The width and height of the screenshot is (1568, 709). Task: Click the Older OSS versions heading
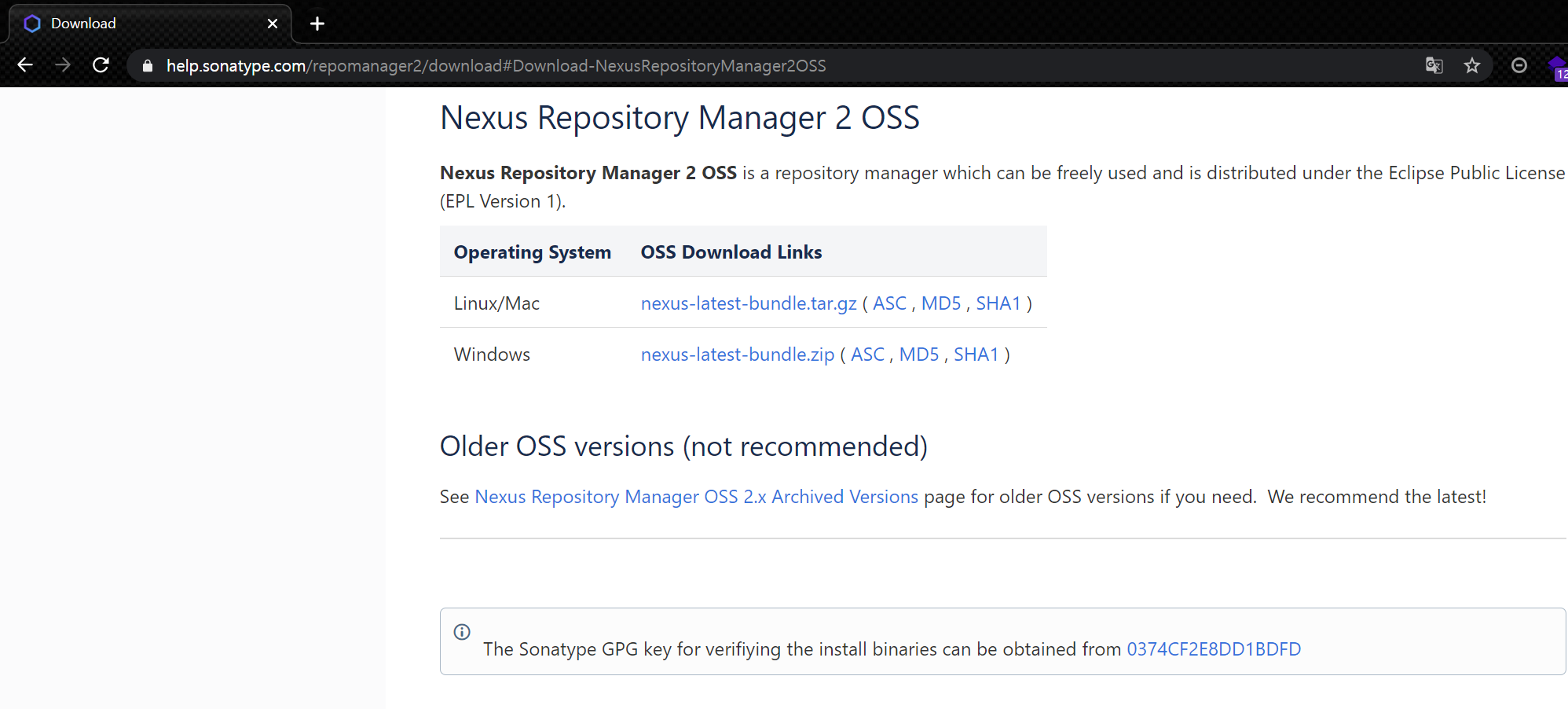(683, 446)
